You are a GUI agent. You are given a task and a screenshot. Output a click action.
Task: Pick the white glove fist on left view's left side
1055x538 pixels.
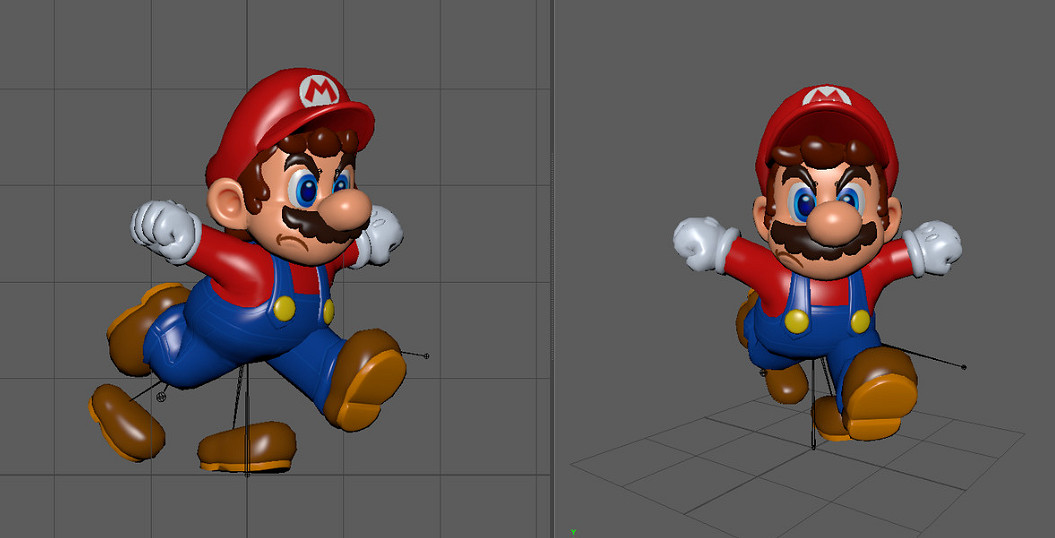click(x=165, y=230)
